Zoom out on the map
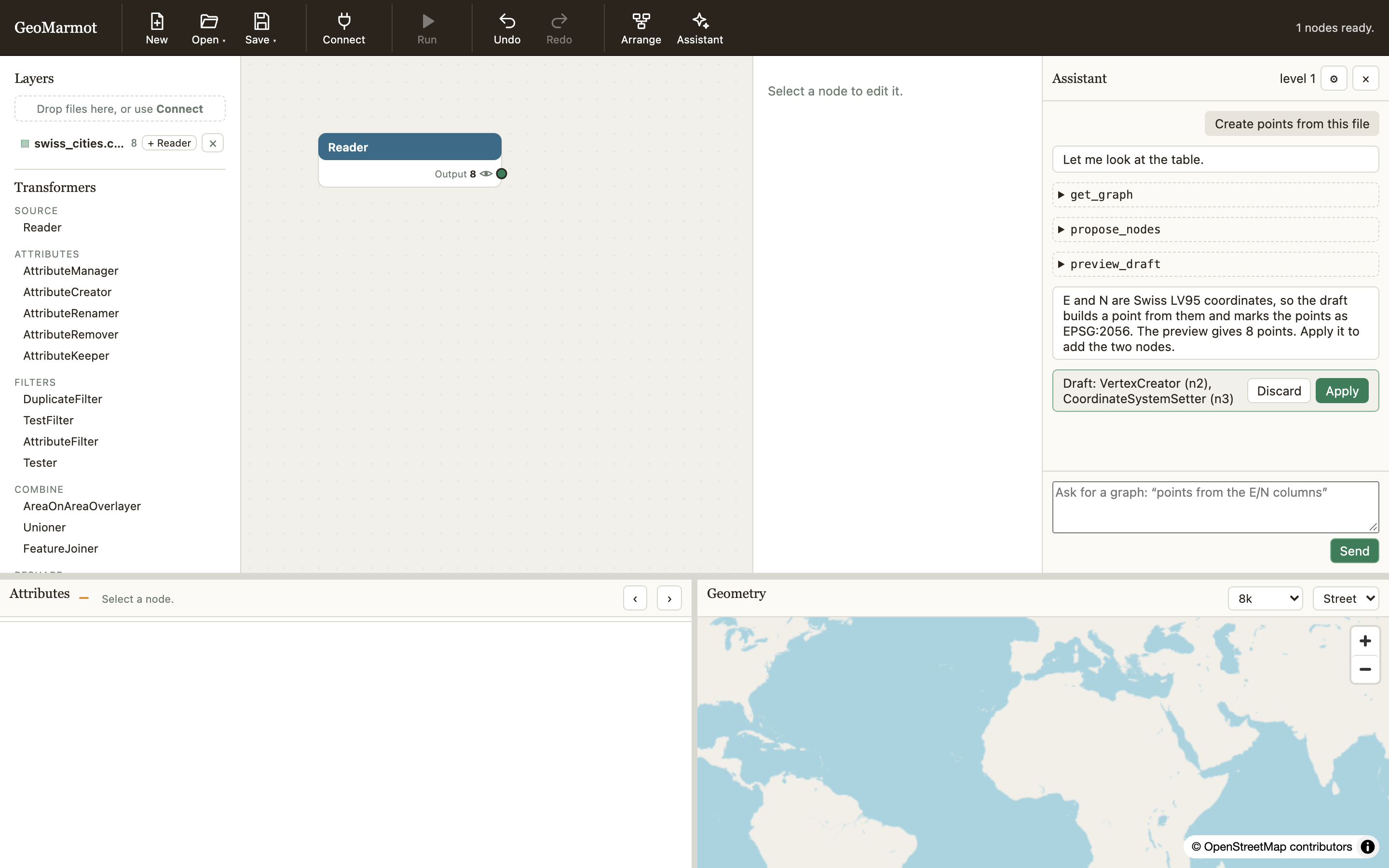The image size is (1389, 868). click(x=1365, y=669)
